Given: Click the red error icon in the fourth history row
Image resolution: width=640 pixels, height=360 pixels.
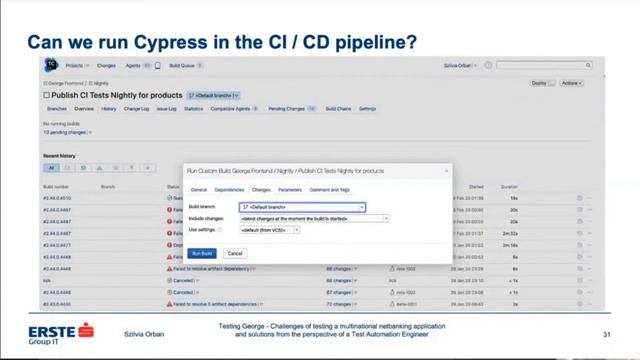Looking at the screenshot, I should pyautogui.click(x=169, y=233).
